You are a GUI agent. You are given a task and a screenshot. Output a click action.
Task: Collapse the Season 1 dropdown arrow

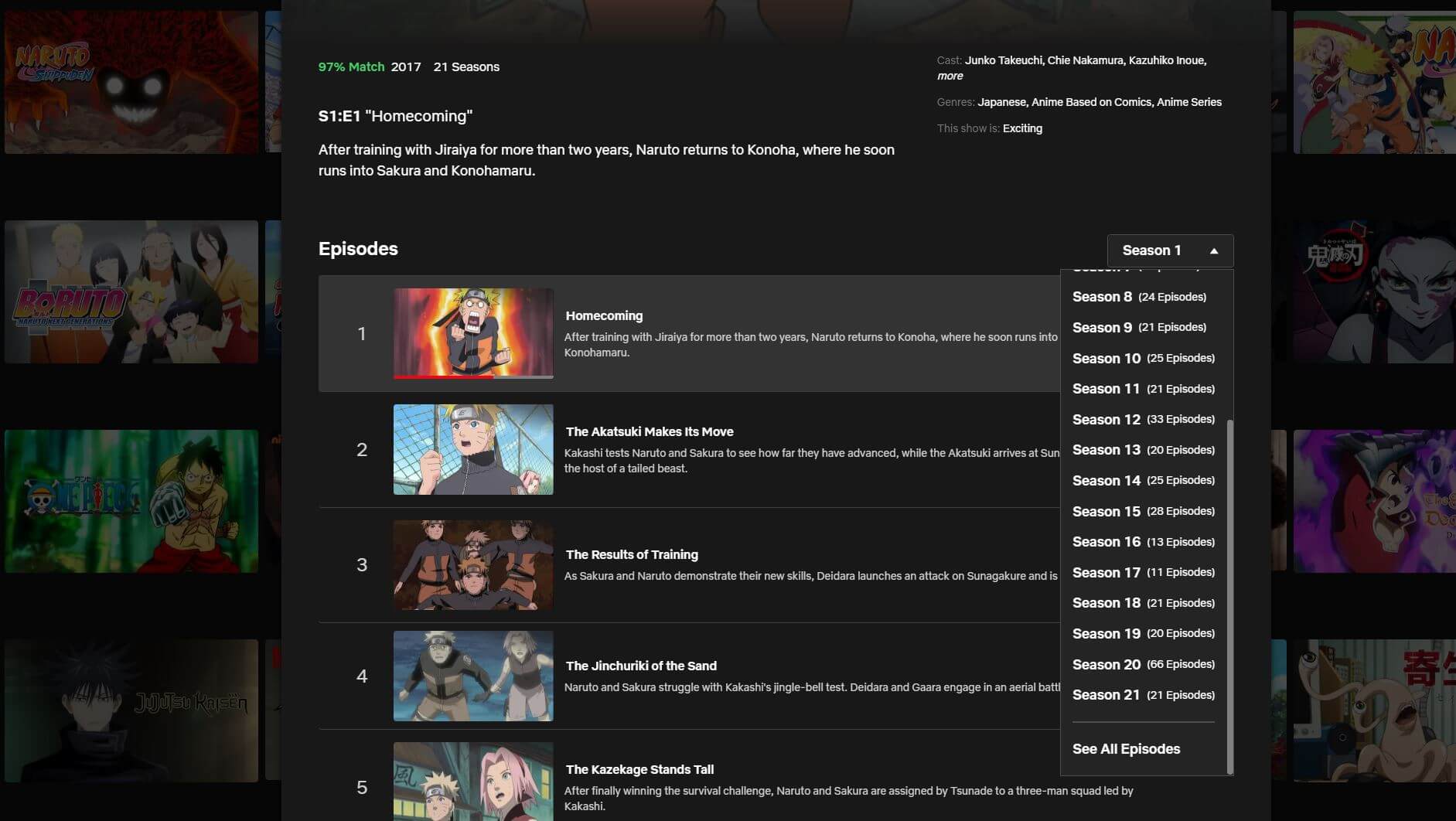1214,251
